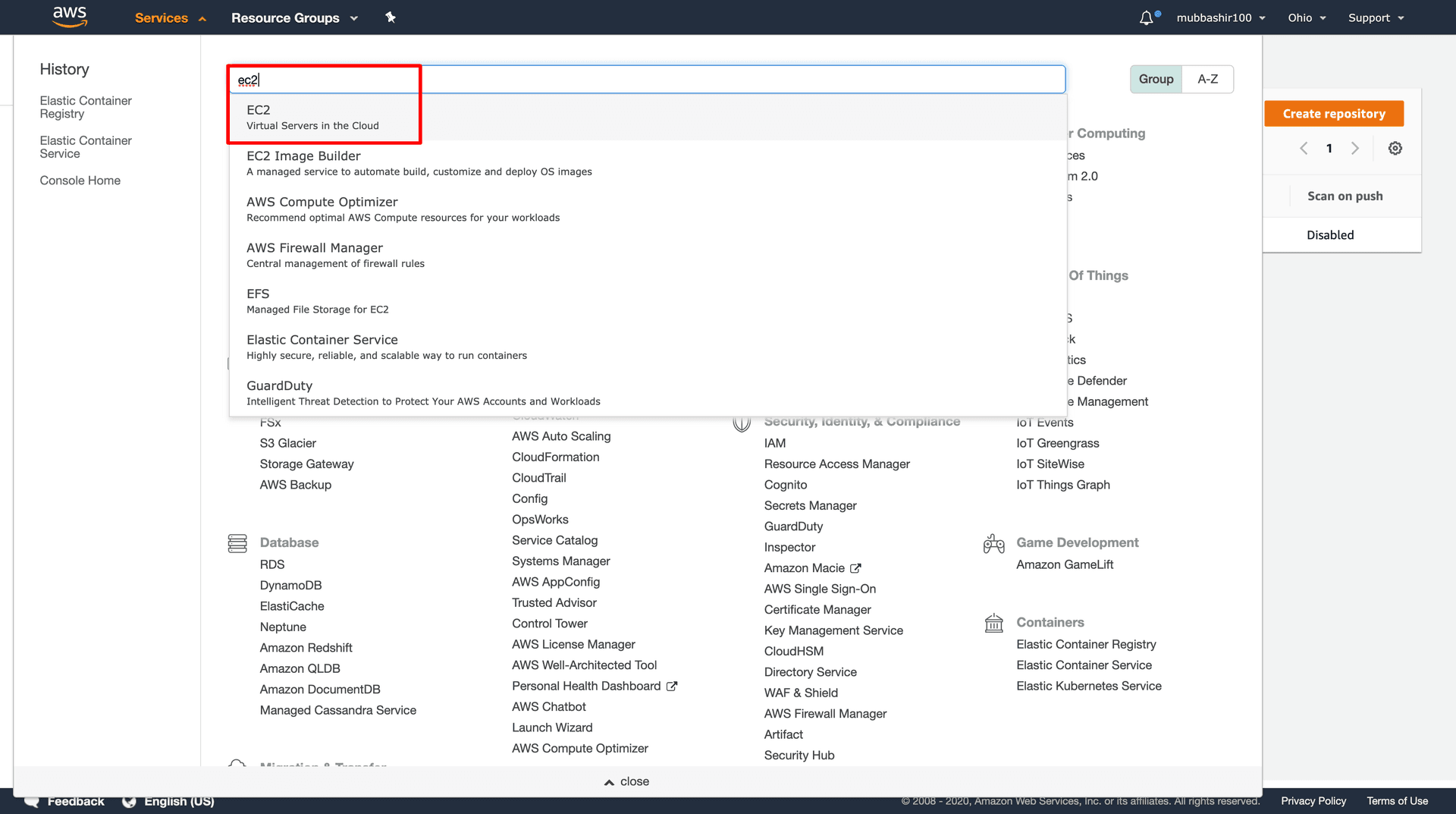
Task: Open Elastic Kubernetes Service
Action: (x=1088, y=686)
